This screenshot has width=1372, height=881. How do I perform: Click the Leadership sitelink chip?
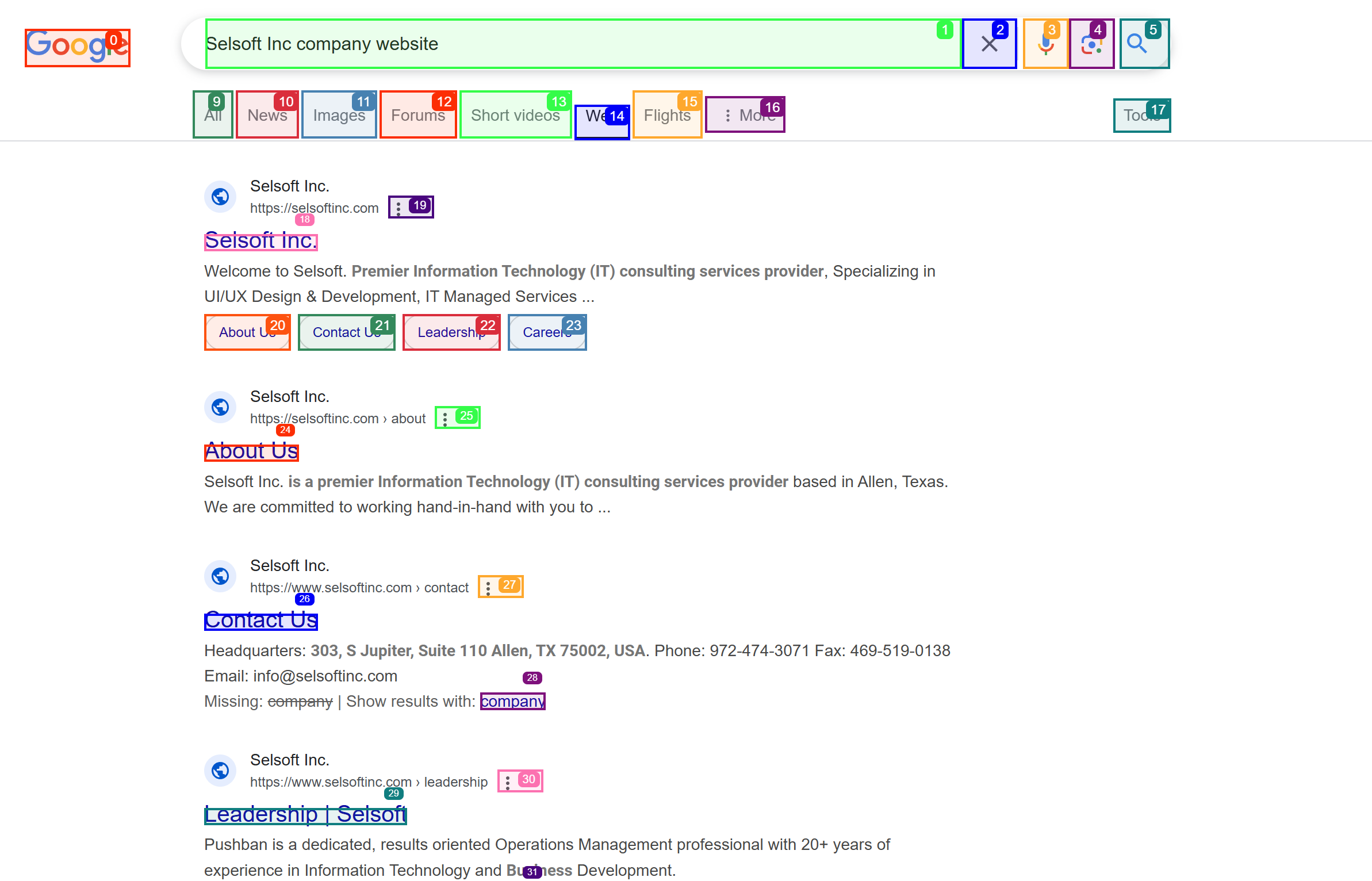451,332
